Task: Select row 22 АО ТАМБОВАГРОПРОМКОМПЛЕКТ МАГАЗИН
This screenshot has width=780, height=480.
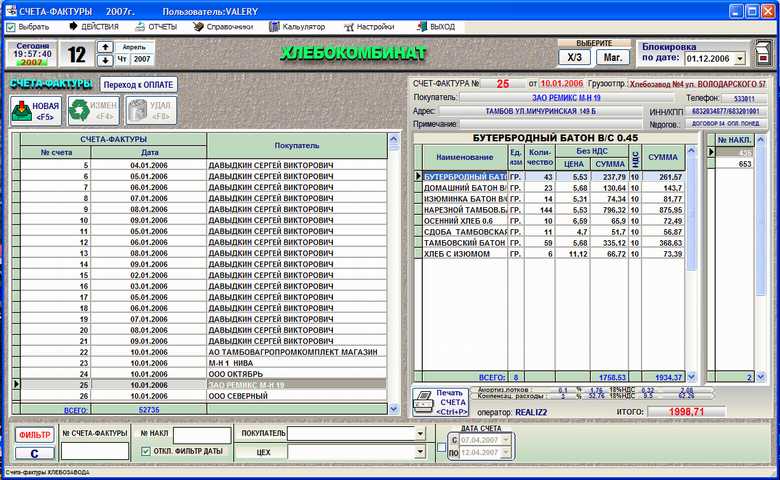Action: click(203, 352)
